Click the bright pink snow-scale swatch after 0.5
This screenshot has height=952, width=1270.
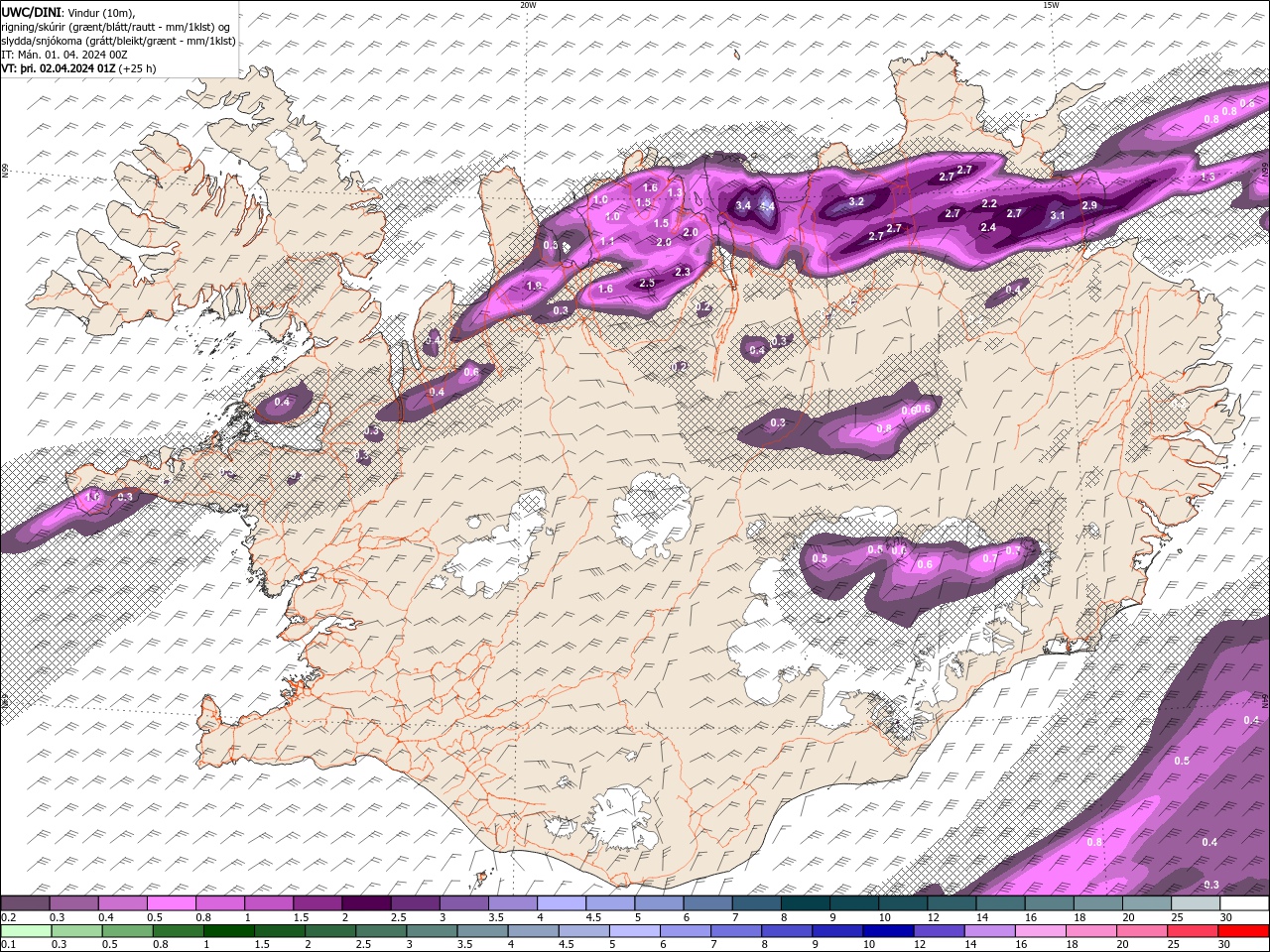(x=171, y=903)
